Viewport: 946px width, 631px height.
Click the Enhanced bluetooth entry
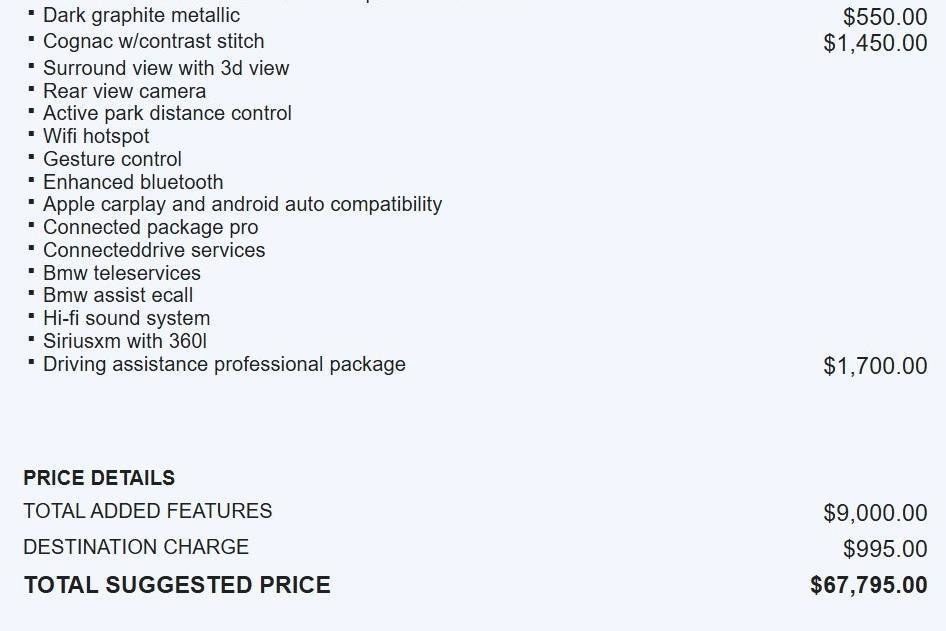click(x=133, y=183)
